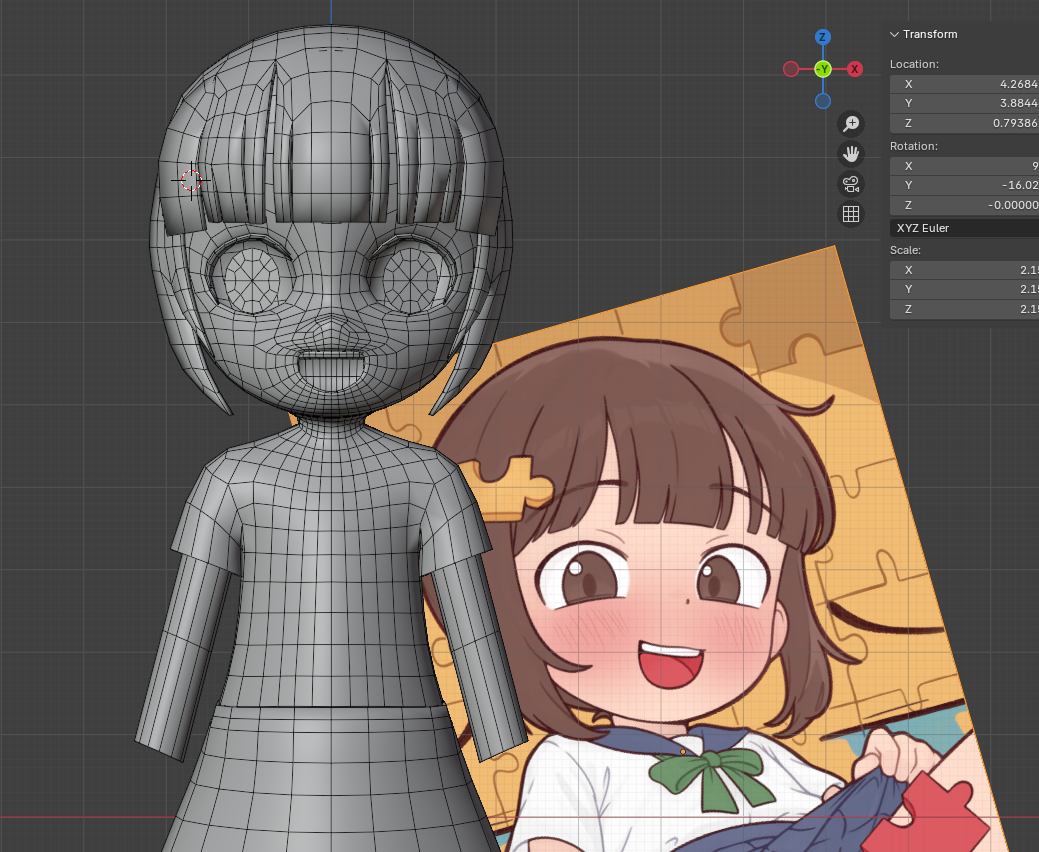Click the Location Y field
Image resolution: width=1039 pixels, height=852 pixels.
click(964, 103)
